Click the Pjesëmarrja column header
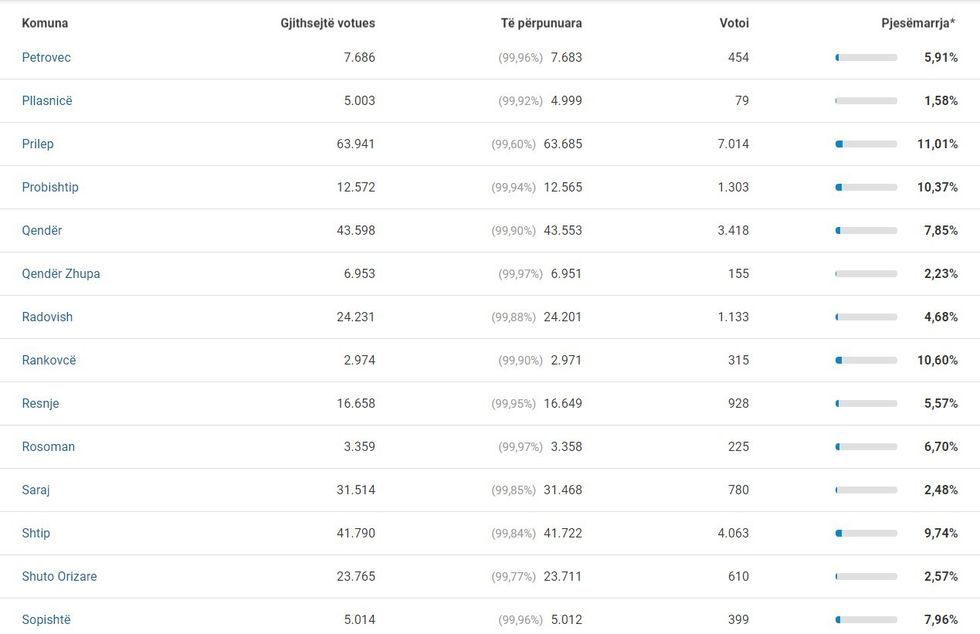980x634 pixels. [x=918, y=23]
